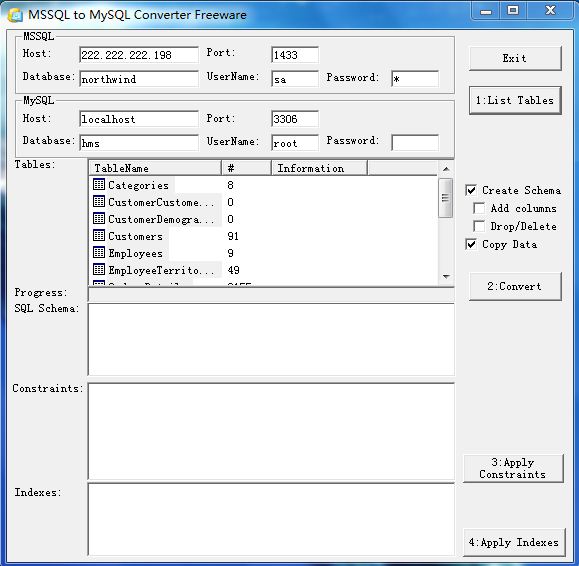Click 3:Apply Constraints button
The image size is (579, 566).
[513, 468]
